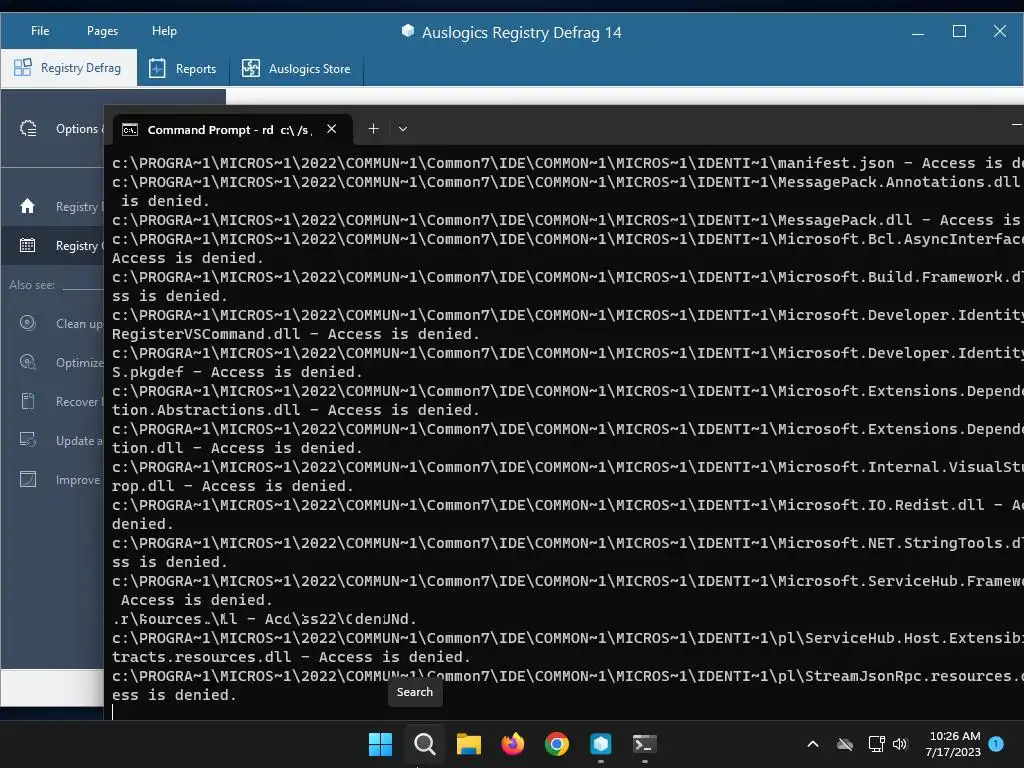Click the 'Microsoft.IO.Redist.dll' output line
The image size is (1024, 768).
pos(568,505)
